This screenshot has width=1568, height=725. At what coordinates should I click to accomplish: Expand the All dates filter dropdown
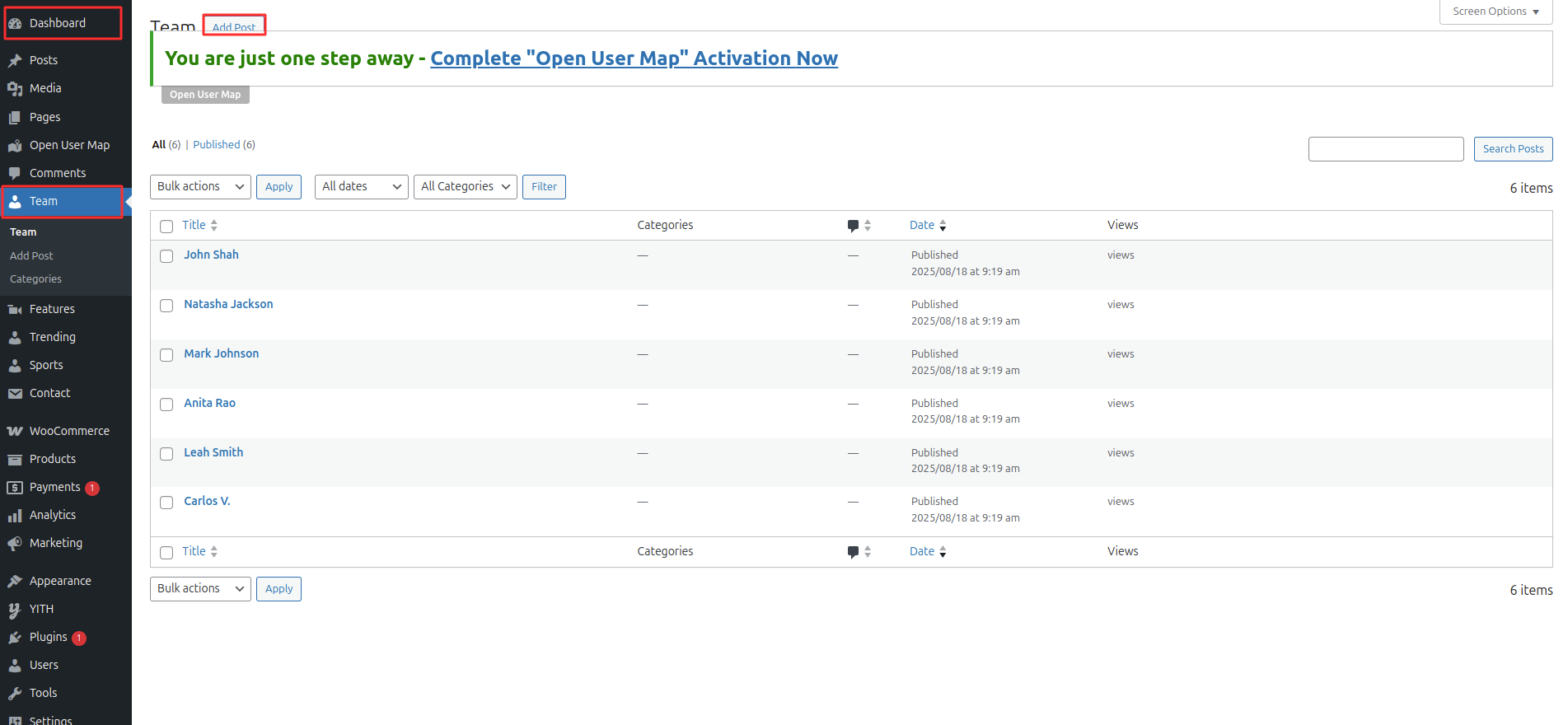[361, 187]
